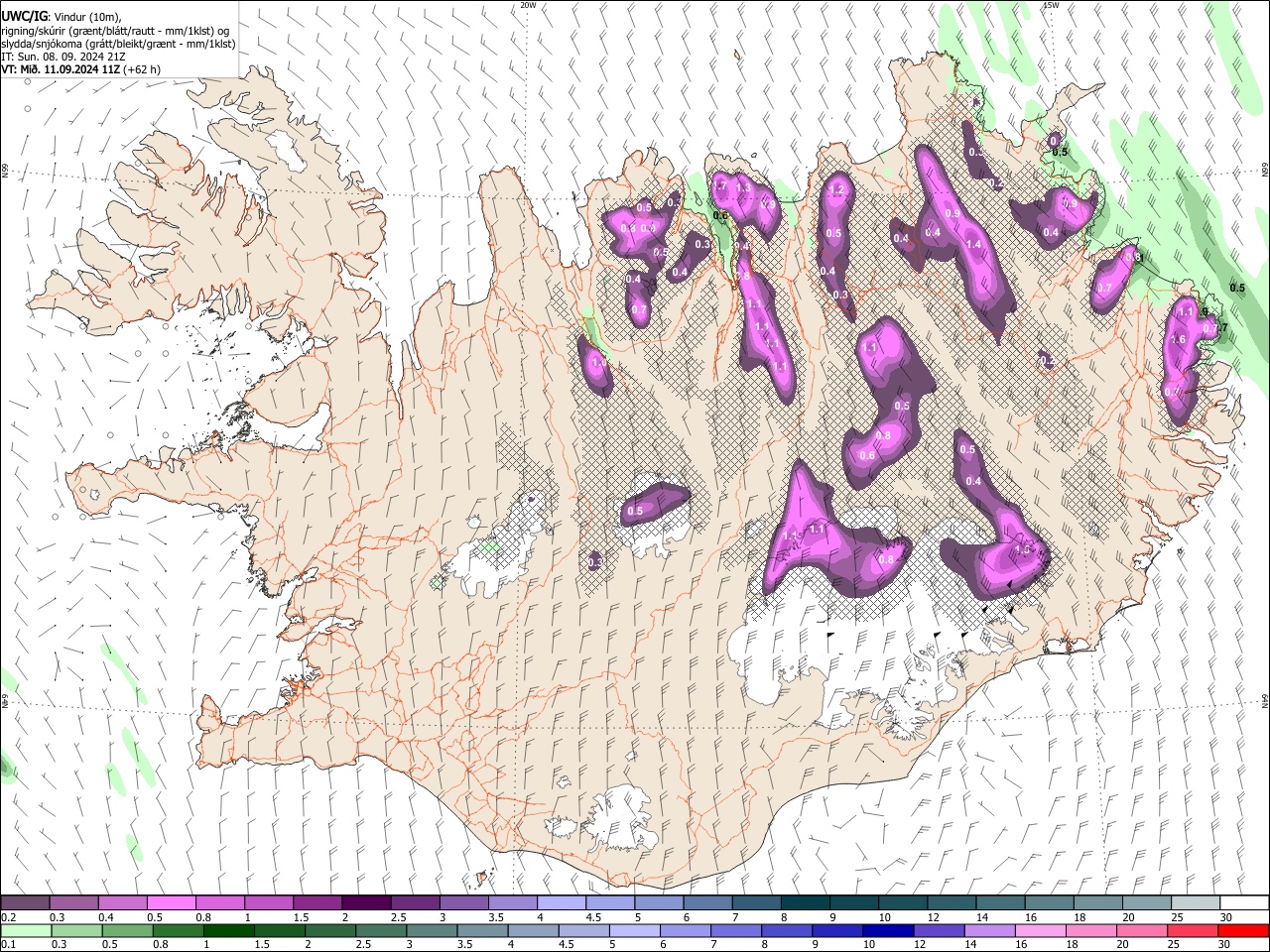Click the lavender upper swatch labeled 4
Viewport: 1270px width, 952px height.
pos(561,903)
